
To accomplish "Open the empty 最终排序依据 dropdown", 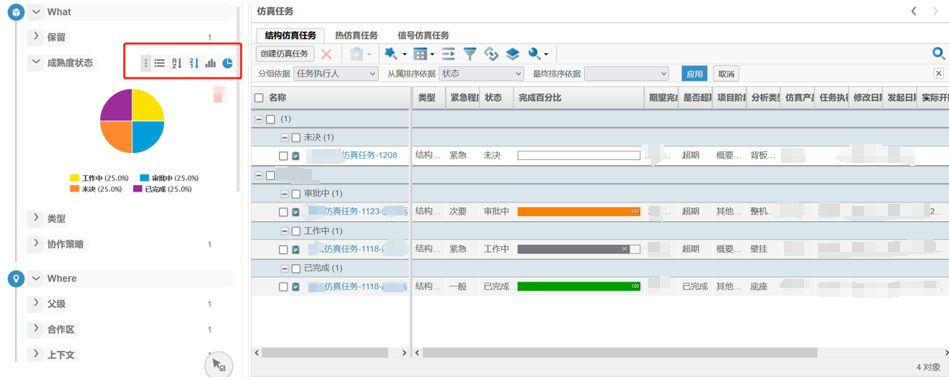I will [x=626, y=74].
